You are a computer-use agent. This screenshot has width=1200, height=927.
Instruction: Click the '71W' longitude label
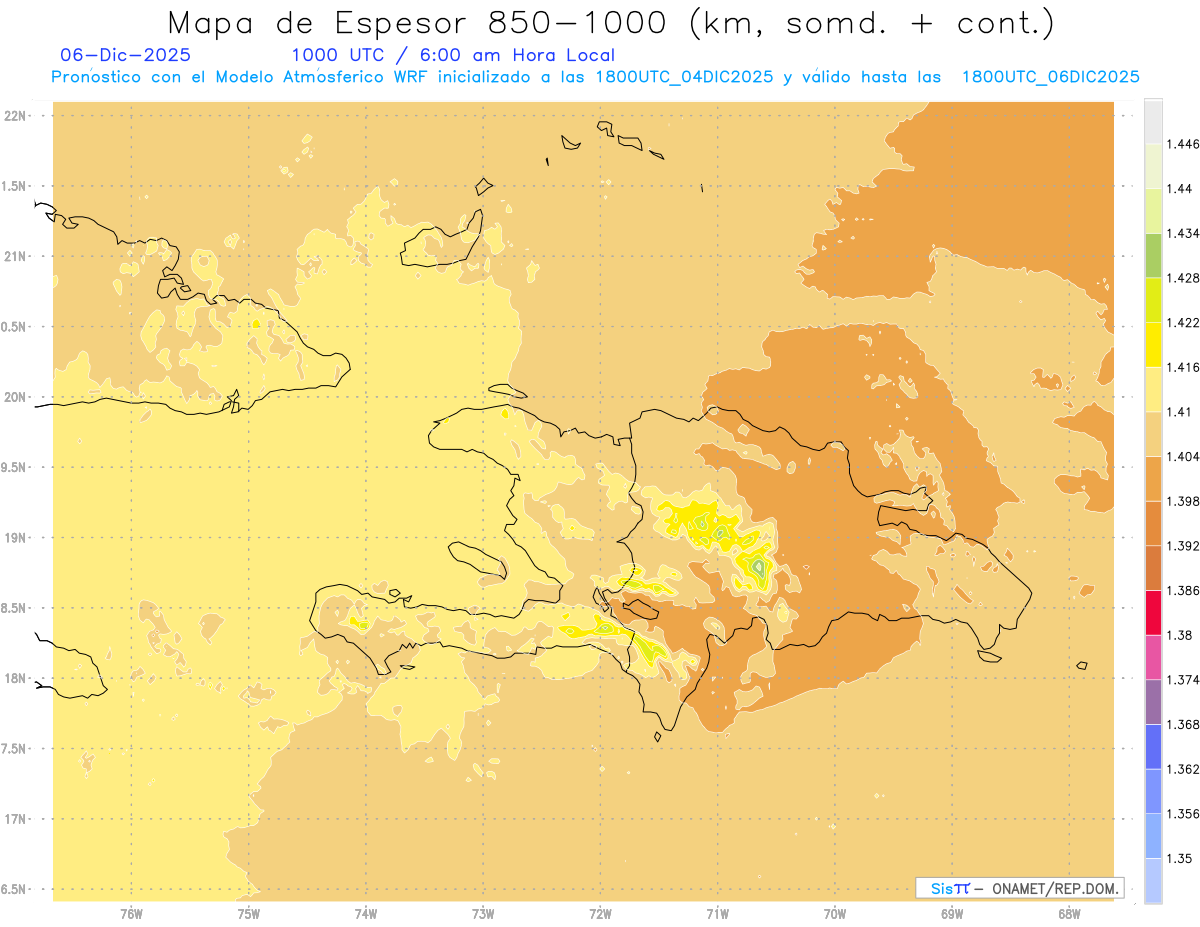point(718,913)
